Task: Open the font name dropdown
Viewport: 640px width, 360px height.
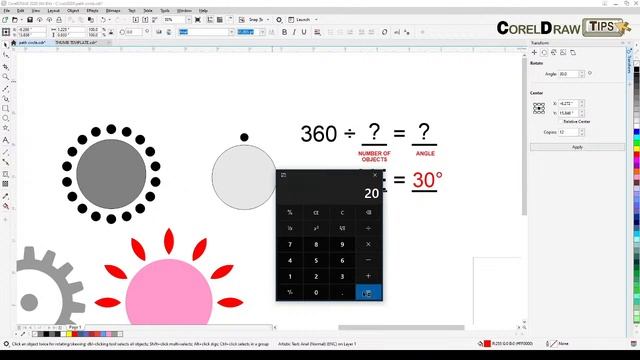Action: pyautogui.click(x=231, y=32)
